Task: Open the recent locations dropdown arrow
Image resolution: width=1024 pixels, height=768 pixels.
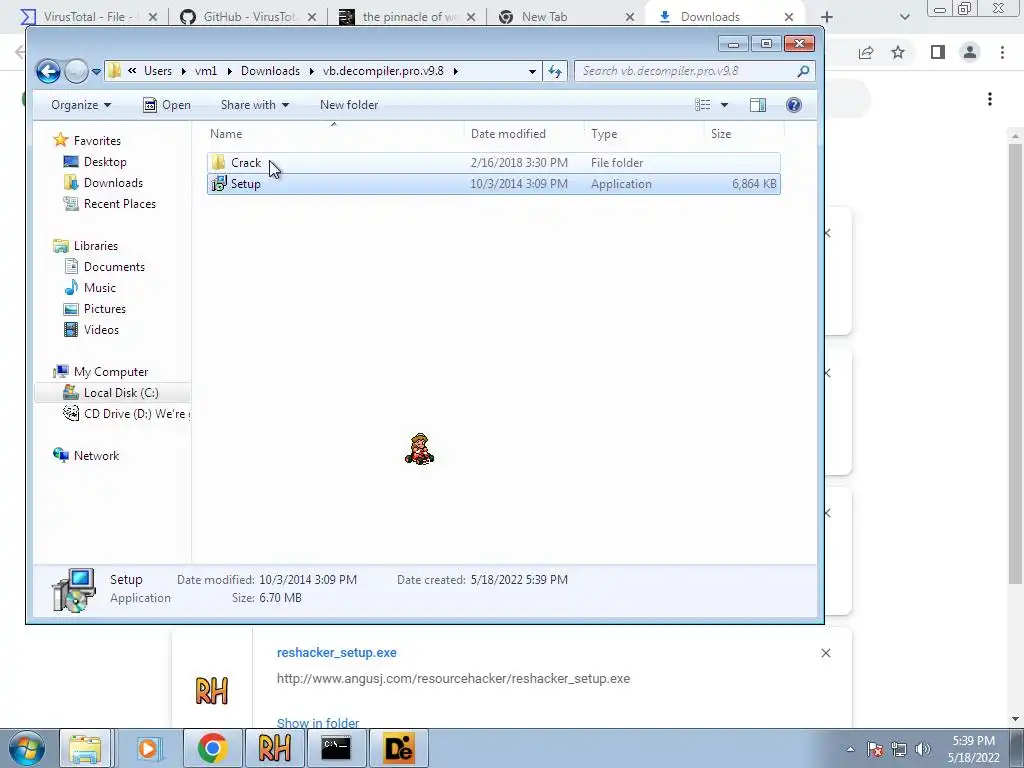Action: (96, 71)
